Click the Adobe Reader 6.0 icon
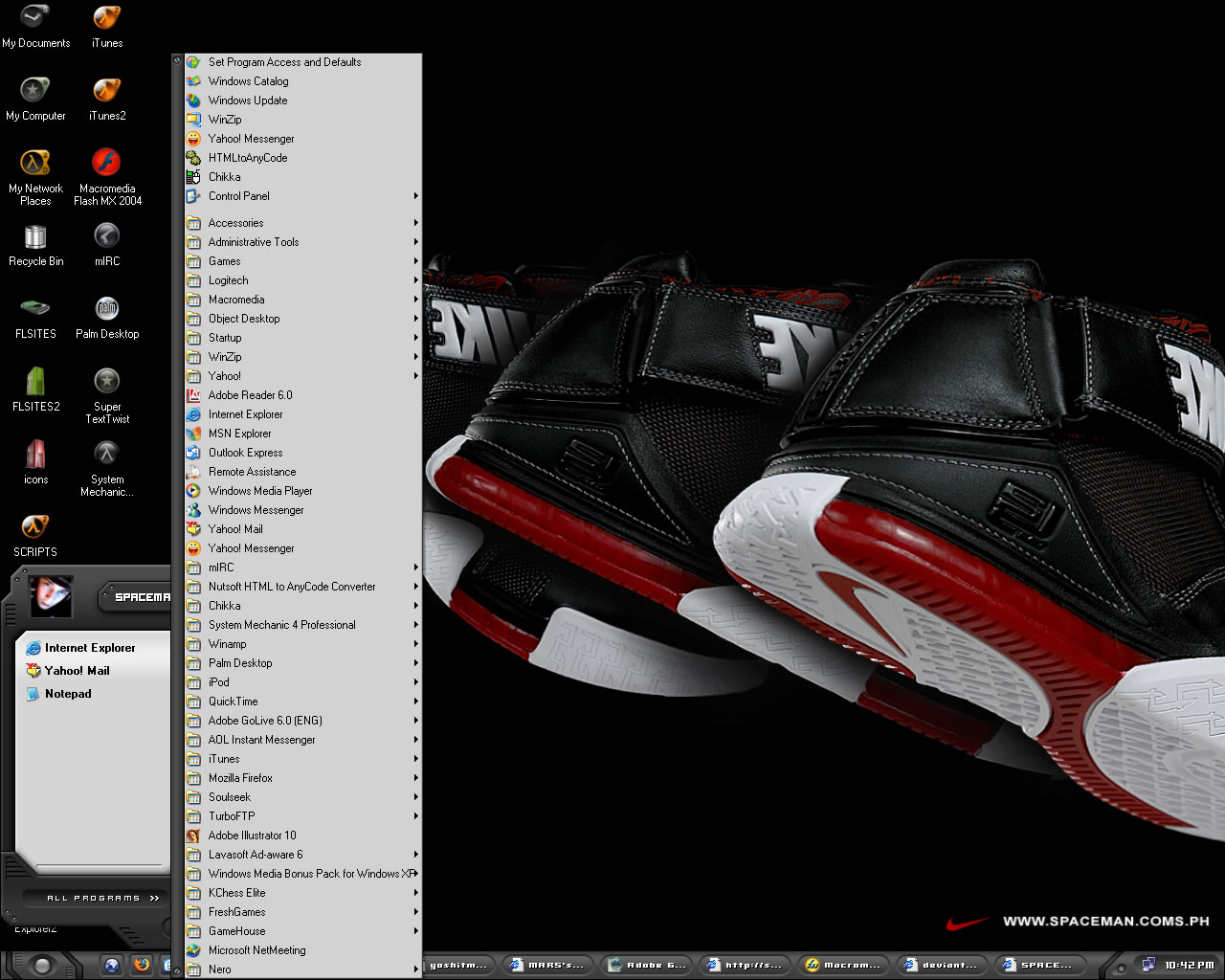This screenshot has width=1225, height=980. click(193, 395)
